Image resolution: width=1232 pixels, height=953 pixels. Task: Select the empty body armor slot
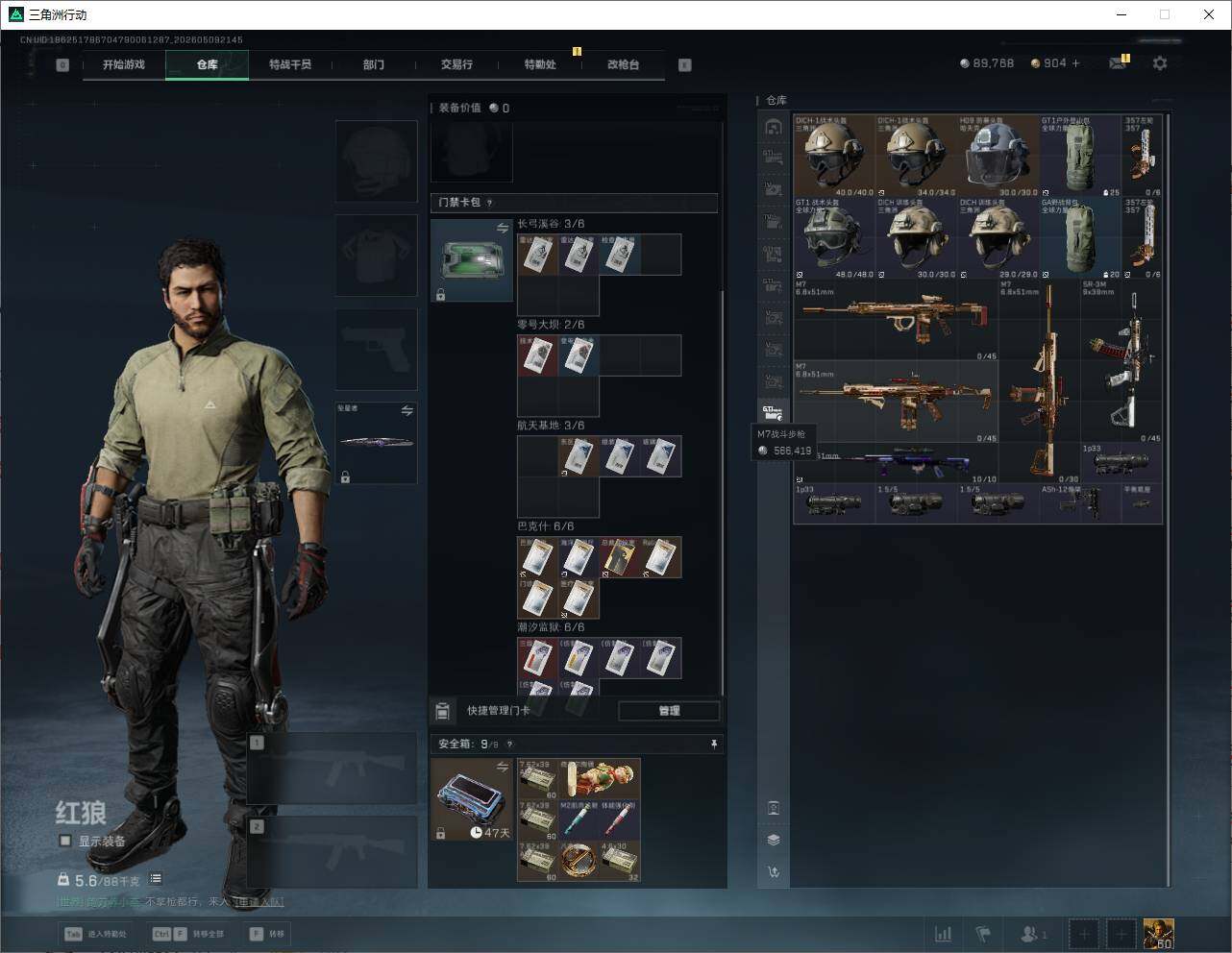376,255
